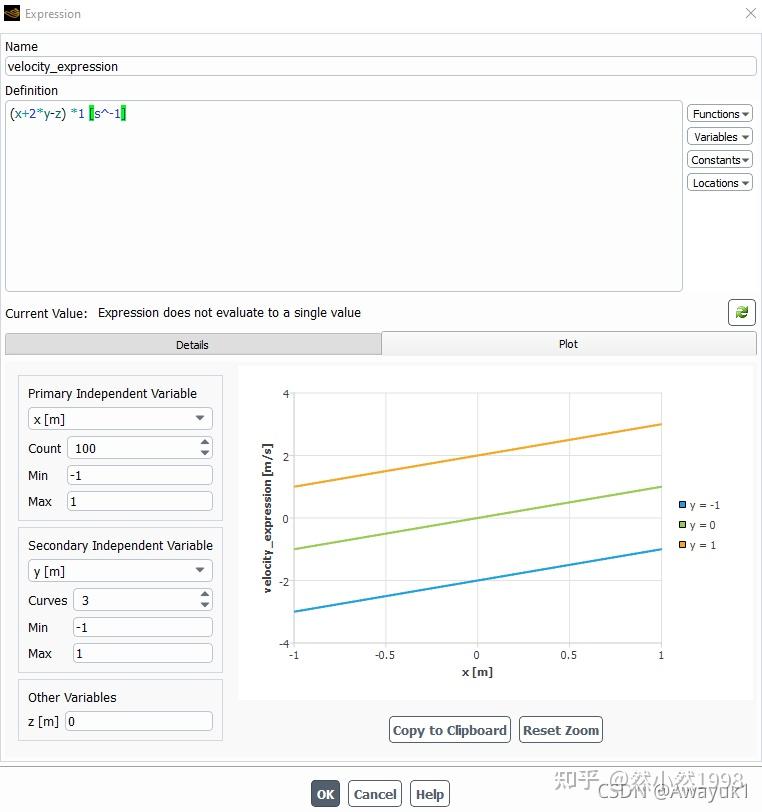
Task: Open the Locations dropdown
Action: 720,183
